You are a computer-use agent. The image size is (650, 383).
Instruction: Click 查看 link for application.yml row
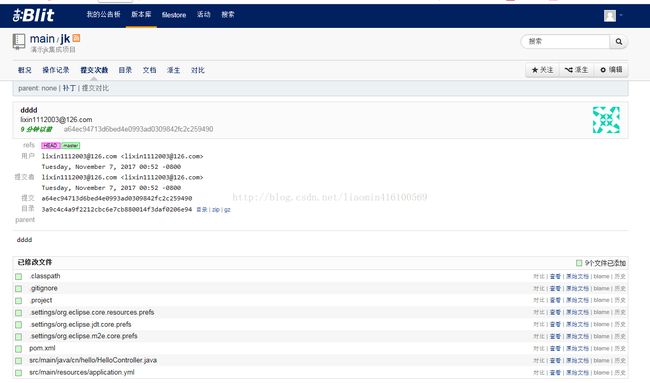(555, 373)
